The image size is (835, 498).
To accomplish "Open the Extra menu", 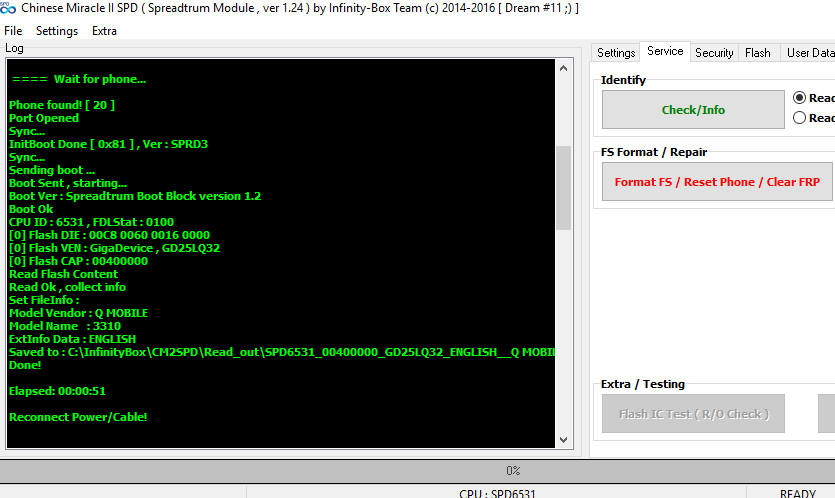I will coord(104,31).
